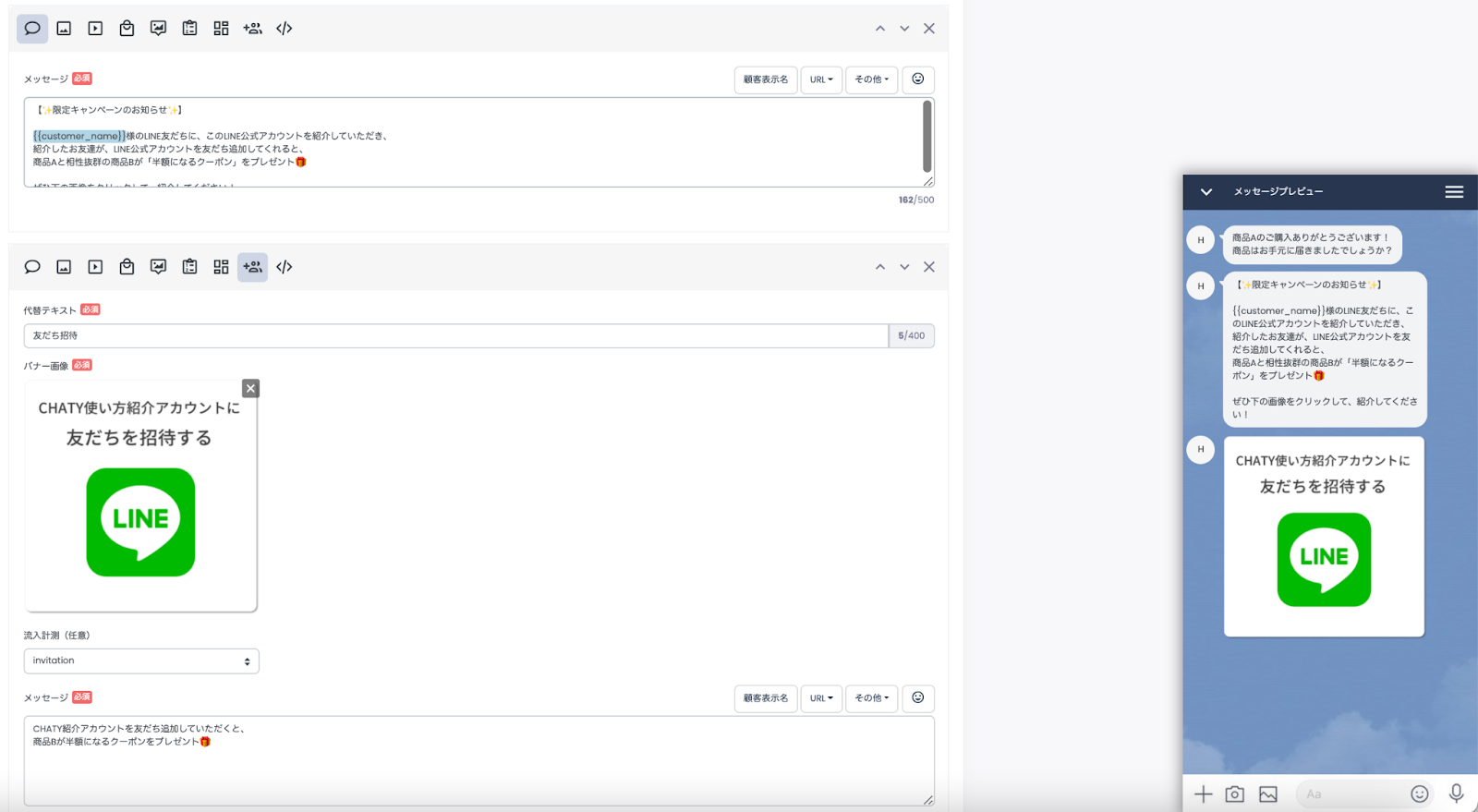Select the text message icon in the second block
The image size is (1478, 812).
[32, 267]
